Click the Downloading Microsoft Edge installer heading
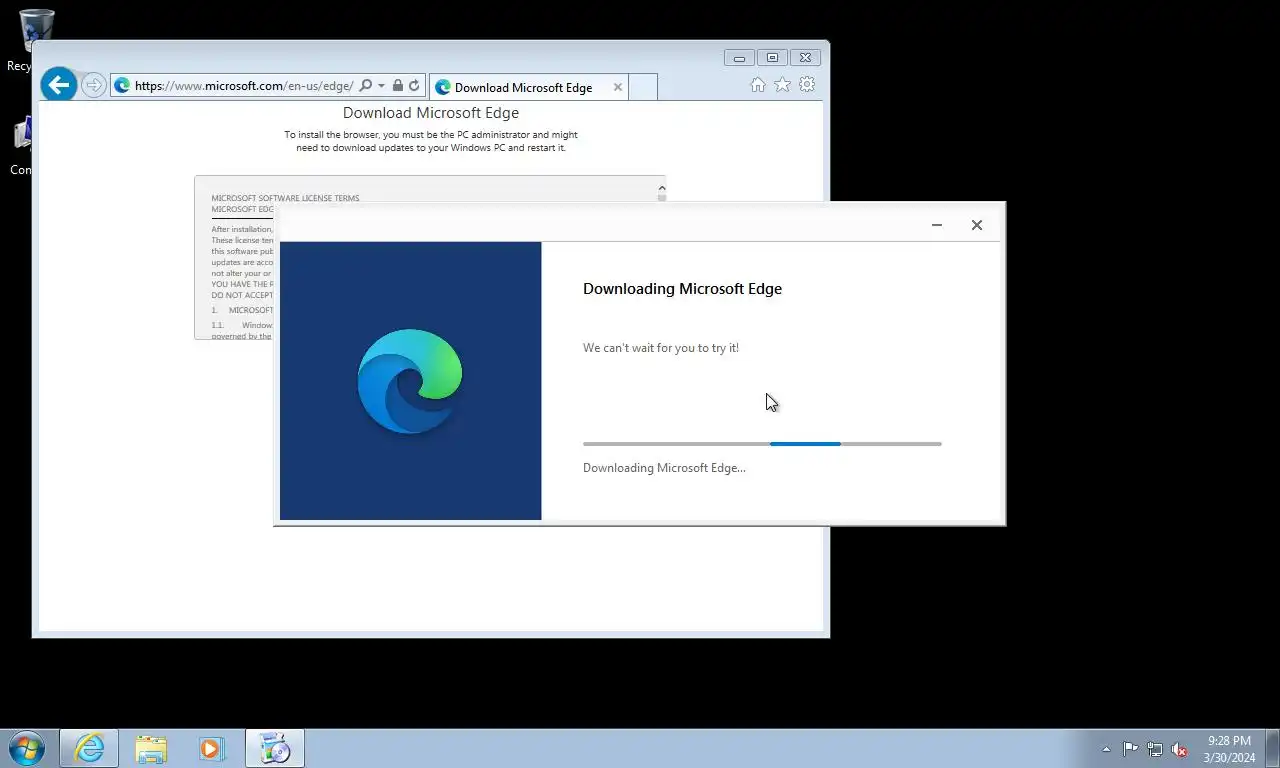 [x=682, y=289]
